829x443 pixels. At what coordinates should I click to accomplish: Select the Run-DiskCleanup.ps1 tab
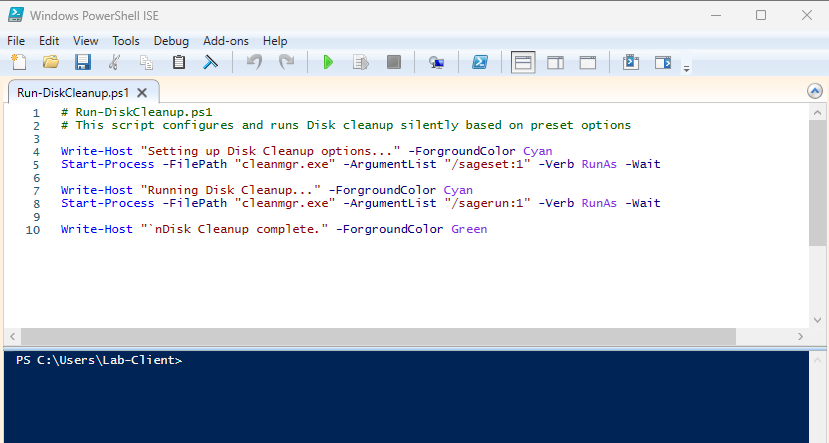tap(73, 93)
